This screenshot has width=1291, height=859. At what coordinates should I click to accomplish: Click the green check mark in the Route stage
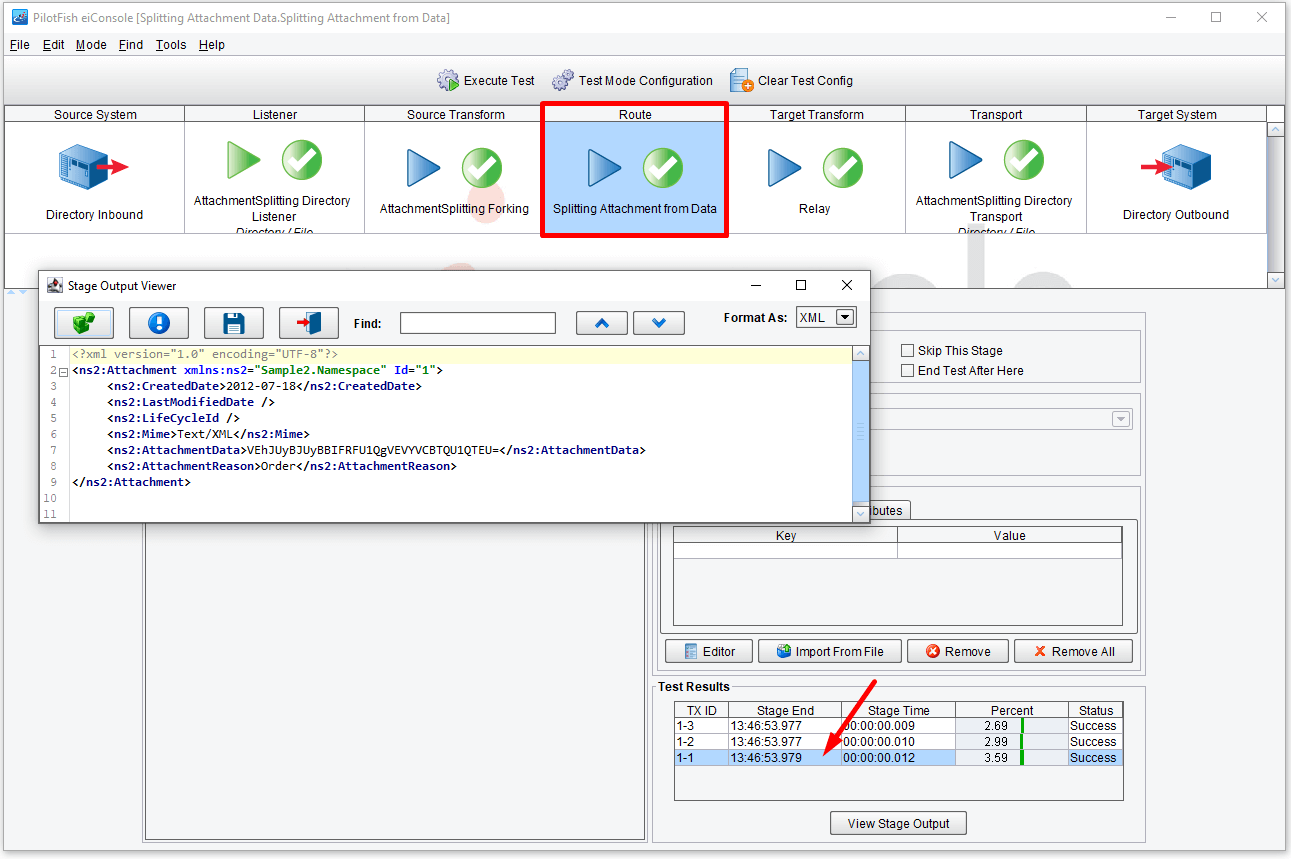tap(663, 168)
